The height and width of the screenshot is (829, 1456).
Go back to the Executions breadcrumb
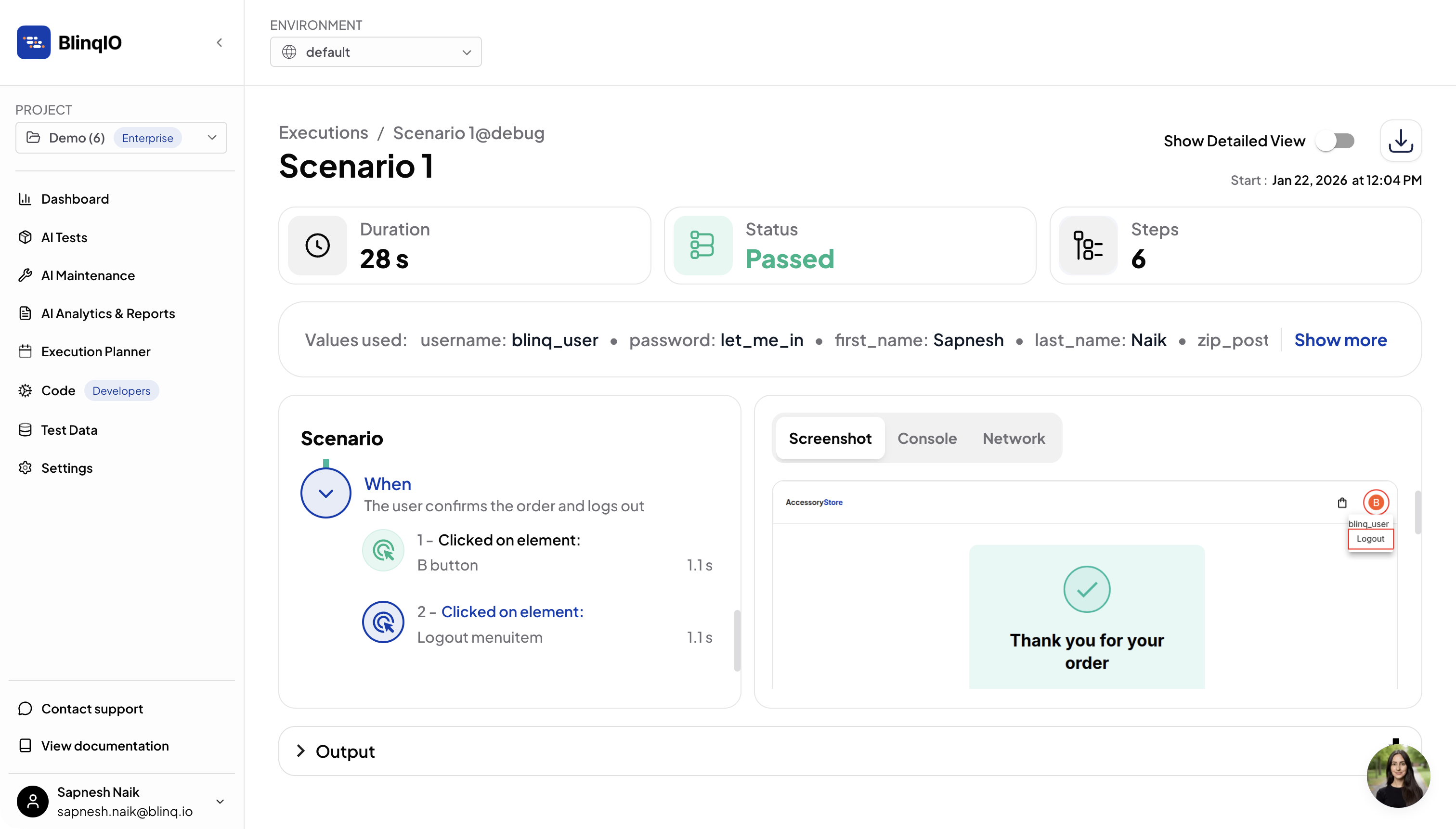[x=324, y=133]
